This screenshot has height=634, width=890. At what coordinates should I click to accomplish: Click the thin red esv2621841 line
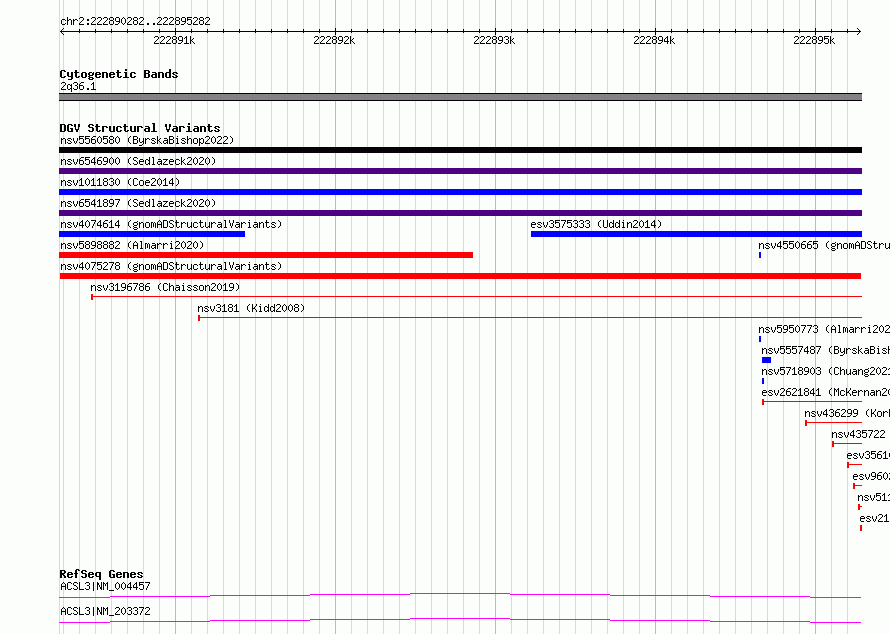812,402
